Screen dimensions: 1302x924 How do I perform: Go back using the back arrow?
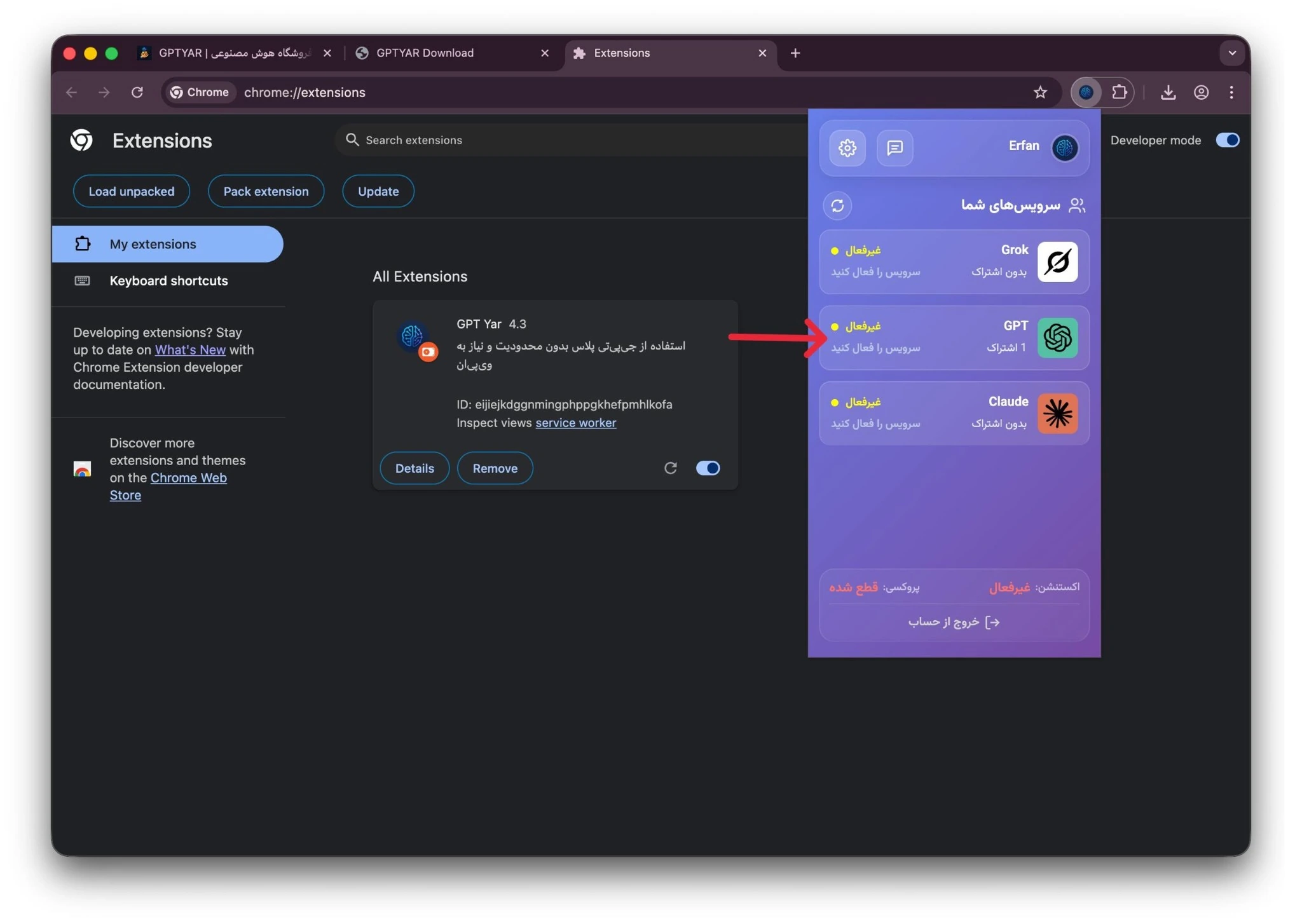click(x=71, y=92)
